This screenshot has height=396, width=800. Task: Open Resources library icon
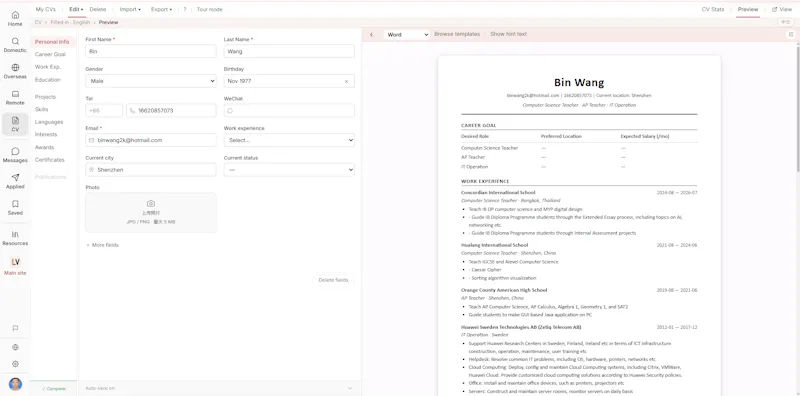(15, 238)
